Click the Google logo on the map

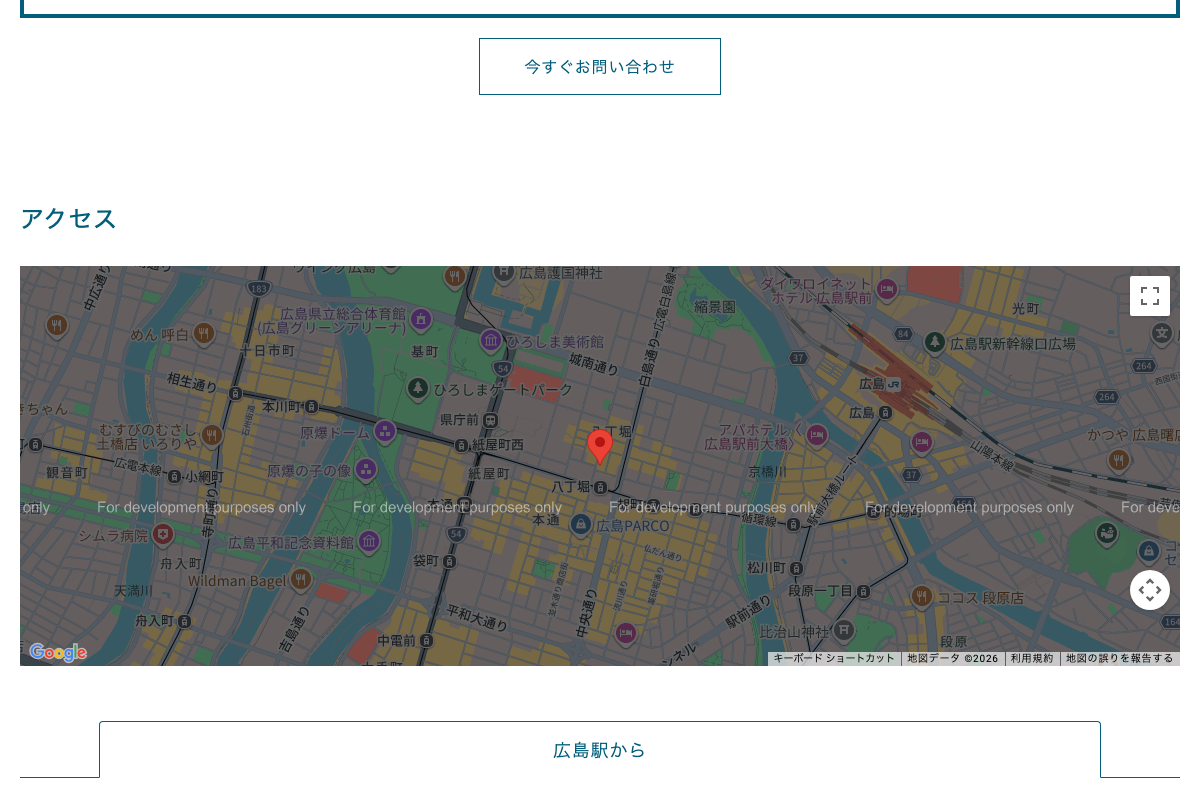pos(58,652)
